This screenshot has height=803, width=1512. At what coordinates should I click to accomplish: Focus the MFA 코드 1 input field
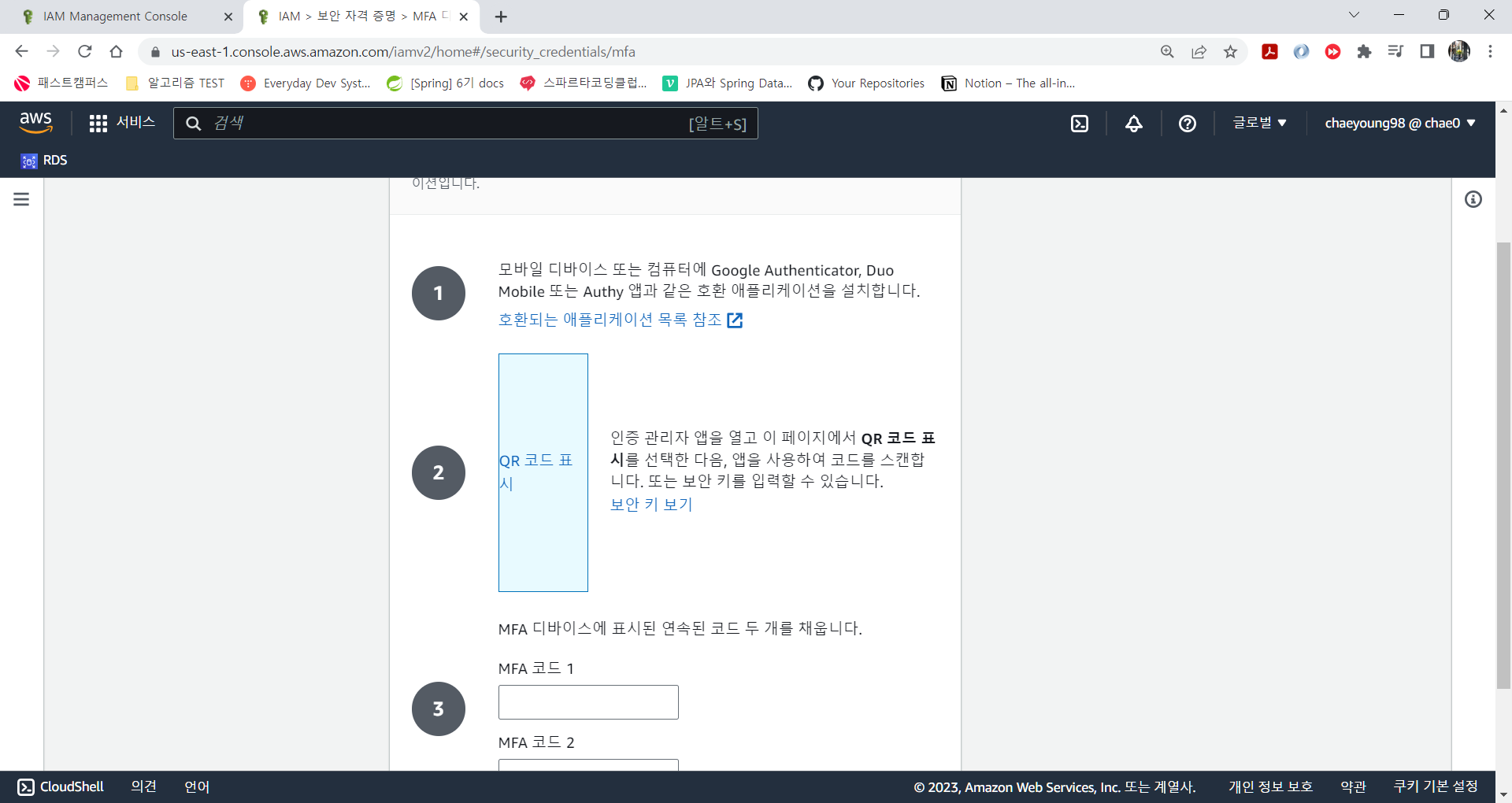click(588, 702)
